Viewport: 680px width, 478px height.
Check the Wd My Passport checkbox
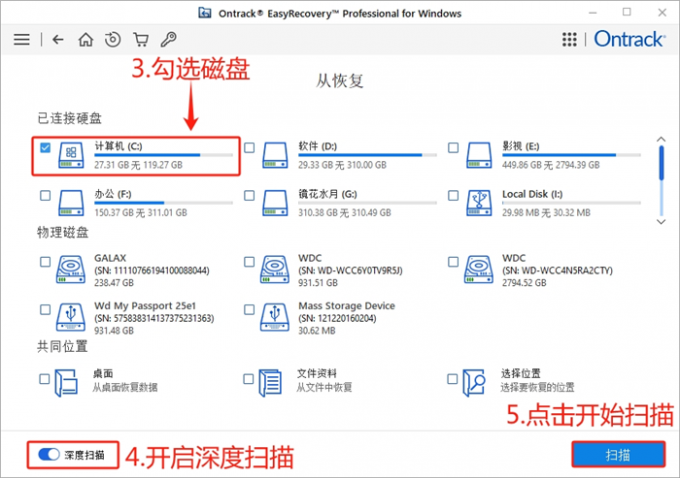point(45,310)
